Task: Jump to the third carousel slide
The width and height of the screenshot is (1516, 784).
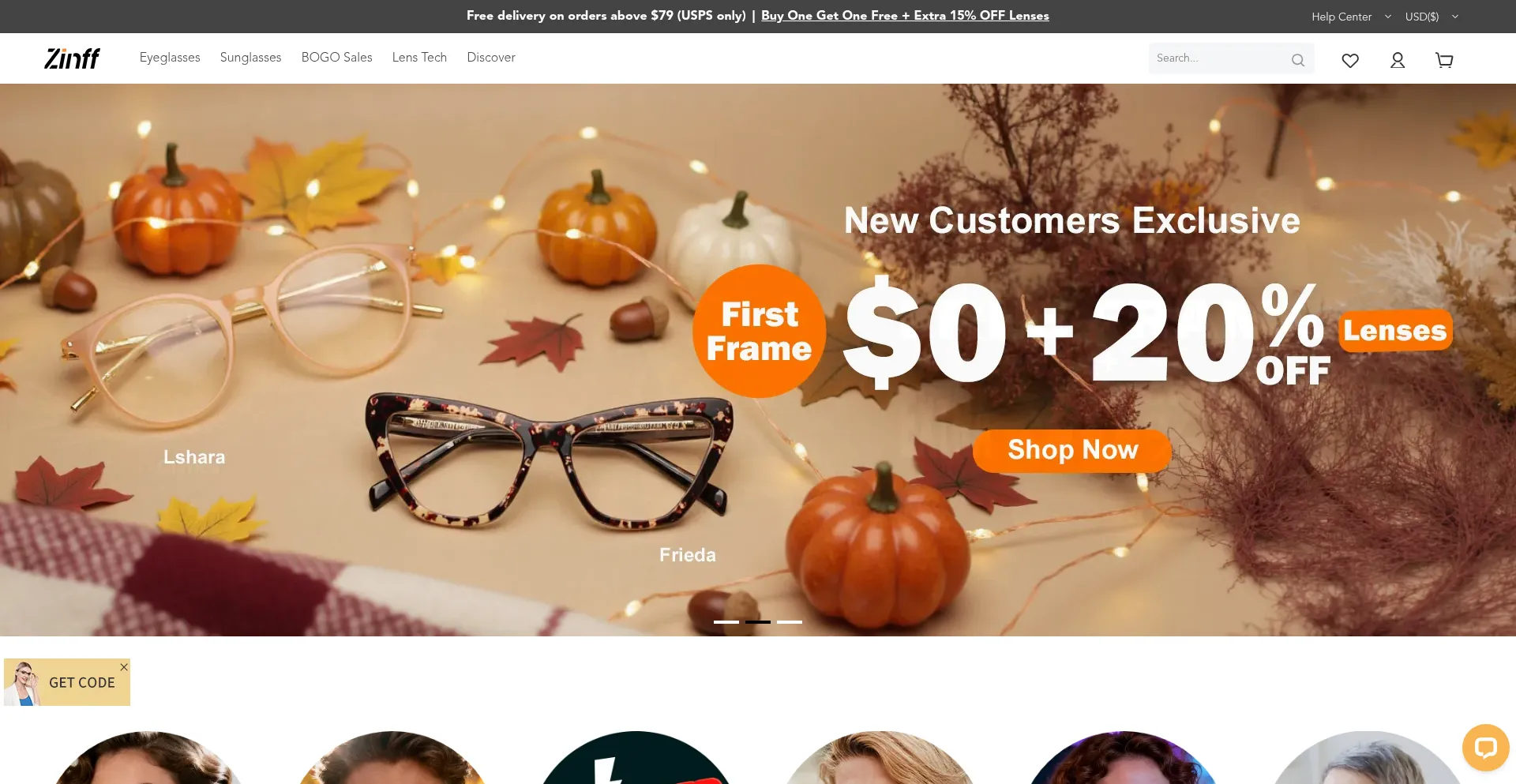Action: click(790, 622)
